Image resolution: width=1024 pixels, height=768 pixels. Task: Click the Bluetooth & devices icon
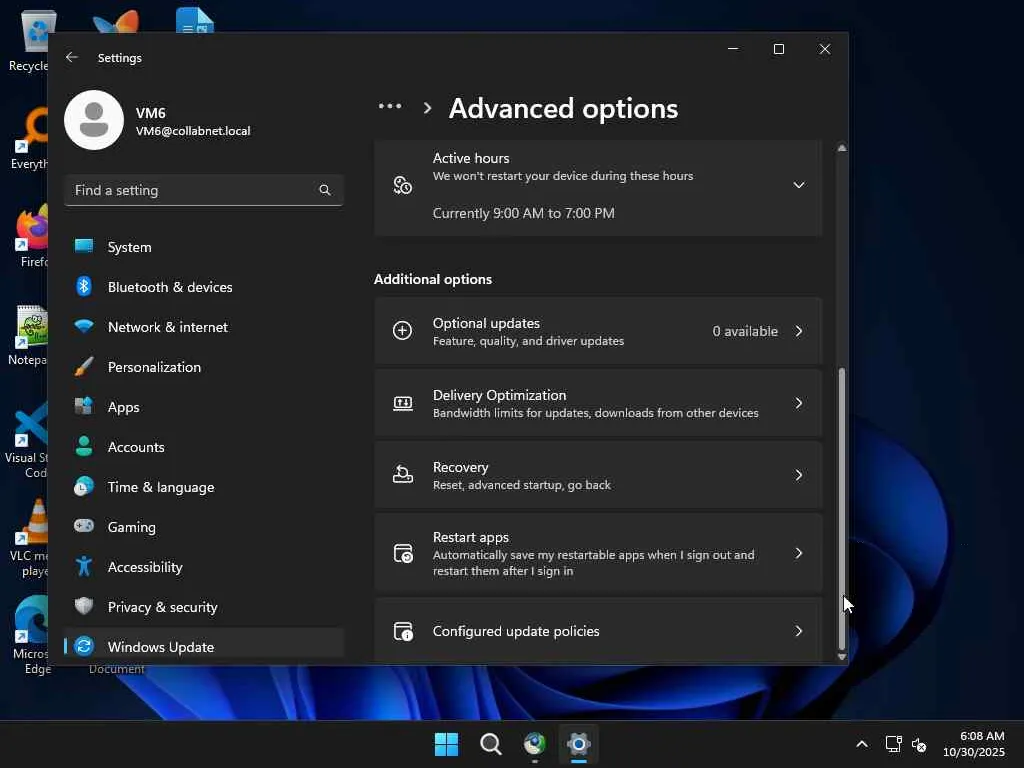point(84,287)
